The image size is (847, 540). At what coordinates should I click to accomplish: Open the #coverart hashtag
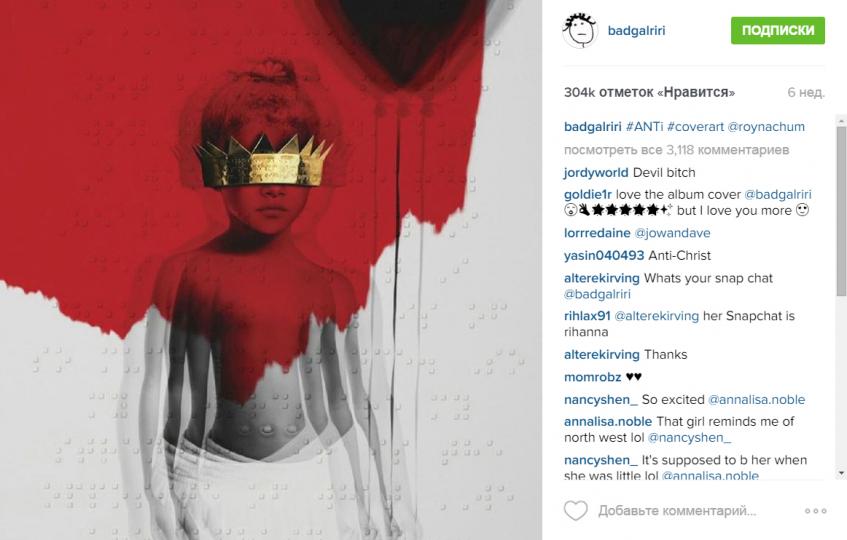(x=695, y=126)
